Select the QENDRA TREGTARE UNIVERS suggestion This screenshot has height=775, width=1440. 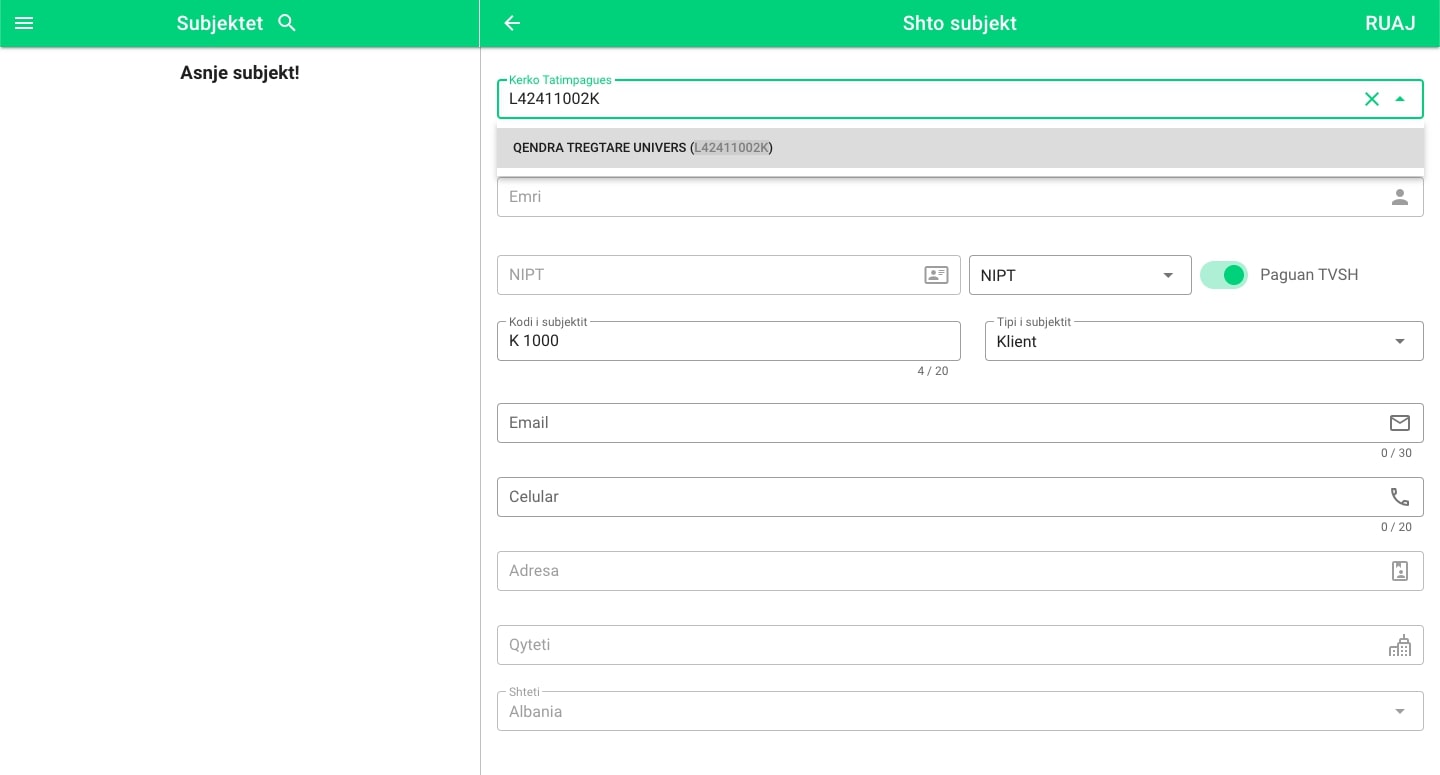pyautogui.click(x=642, y=147)
